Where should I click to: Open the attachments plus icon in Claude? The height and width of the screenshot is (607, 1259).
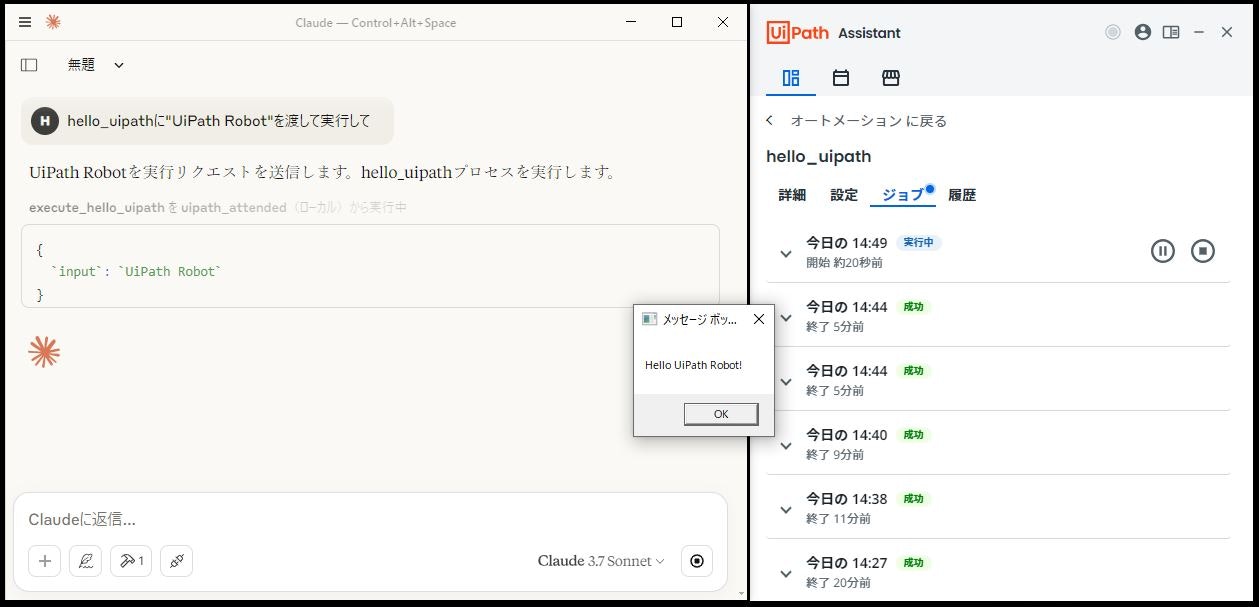(x=44, y=561)
